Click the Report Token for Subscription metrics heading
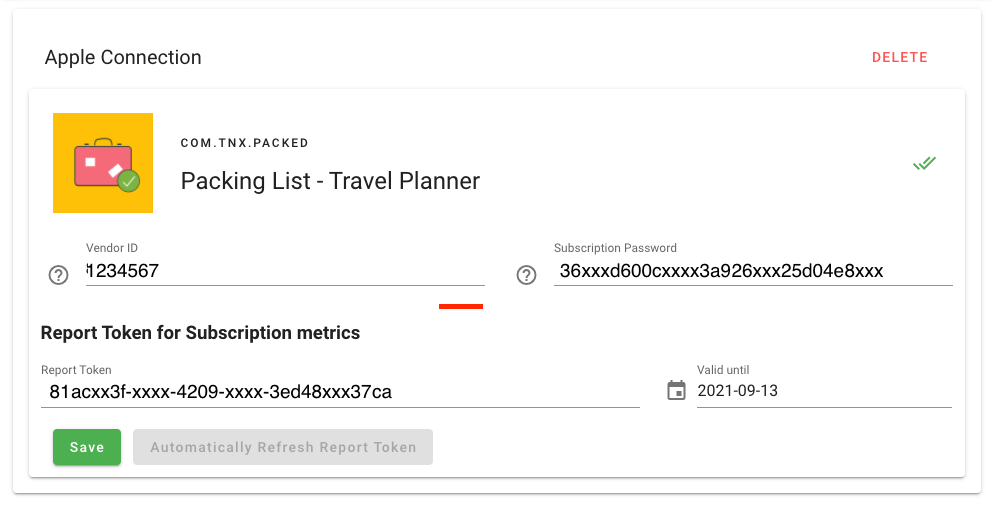Screen dimensions: 998x505 (x=200, y=332)
